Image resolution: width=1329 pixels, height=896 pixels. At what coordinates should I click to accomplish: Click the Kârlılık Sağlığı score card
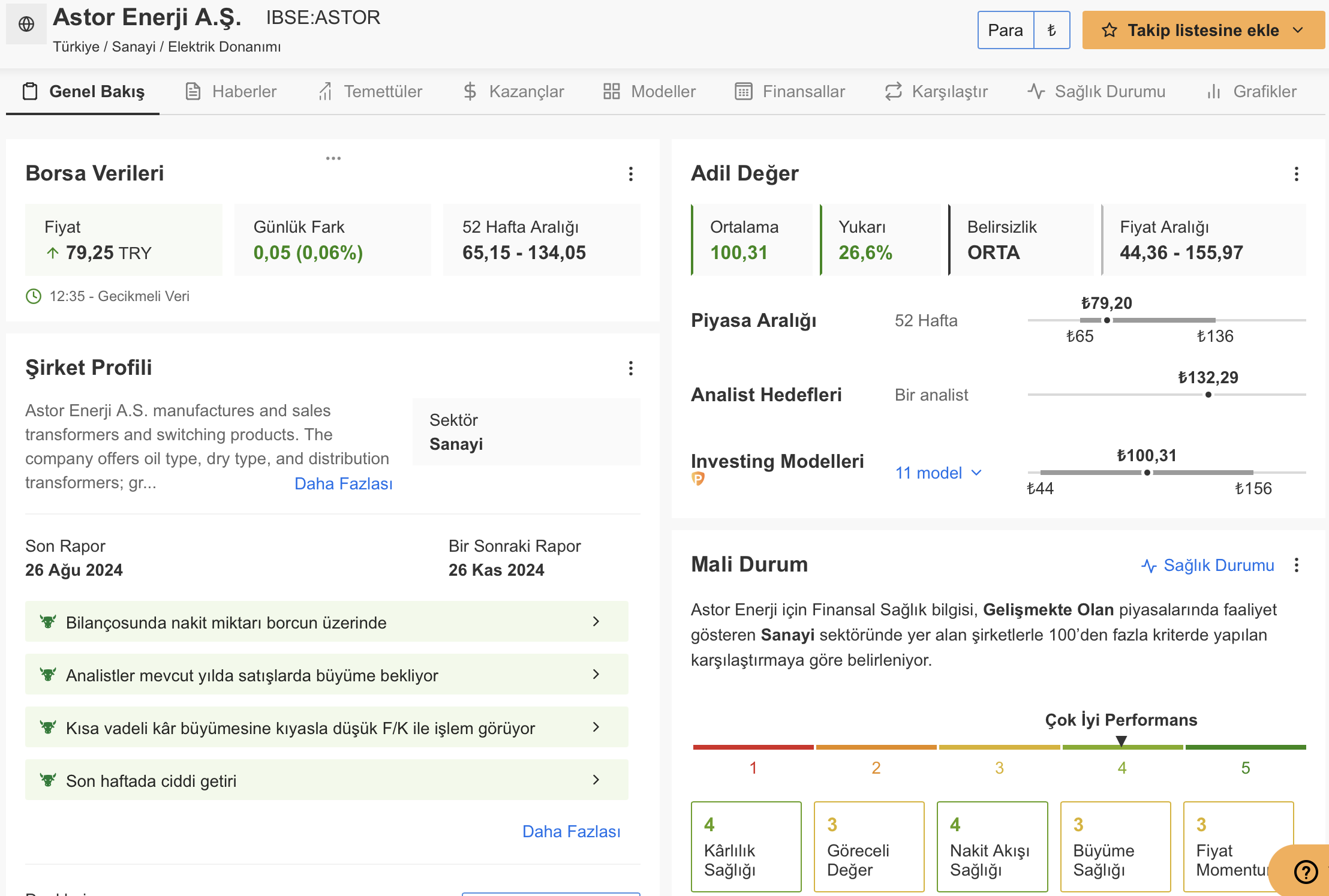coord(746,847)
